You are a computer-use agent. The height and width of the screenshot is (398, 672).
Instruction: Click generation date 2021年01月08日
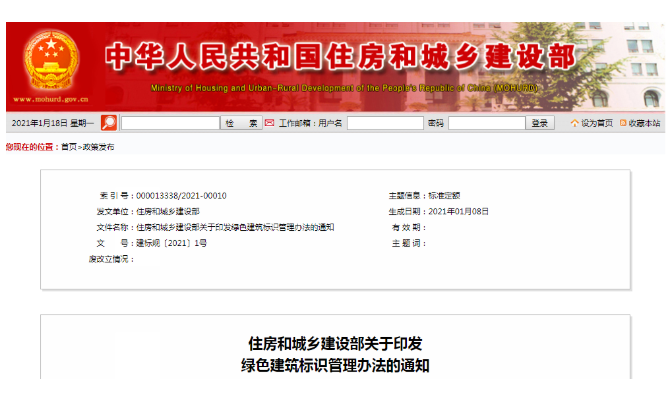point(459,212)
